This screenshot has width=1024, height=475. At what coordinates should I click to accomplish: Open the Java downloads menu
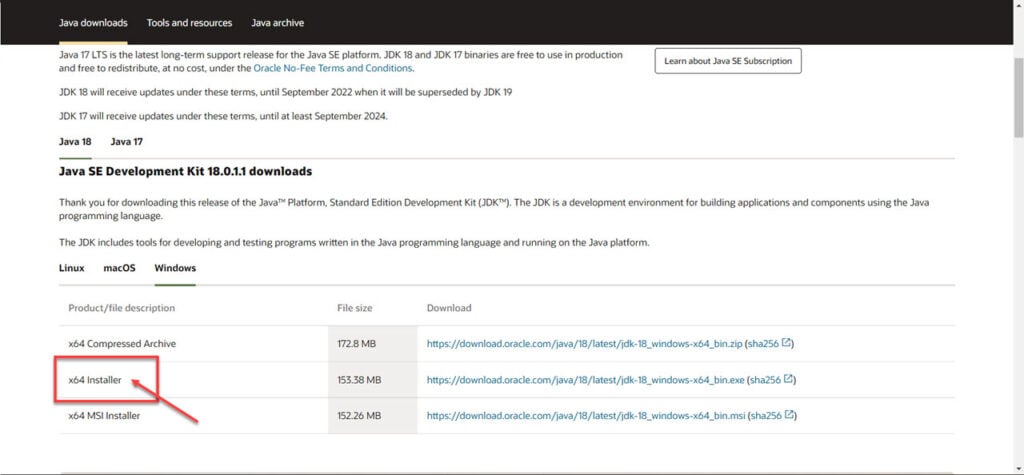93,22
